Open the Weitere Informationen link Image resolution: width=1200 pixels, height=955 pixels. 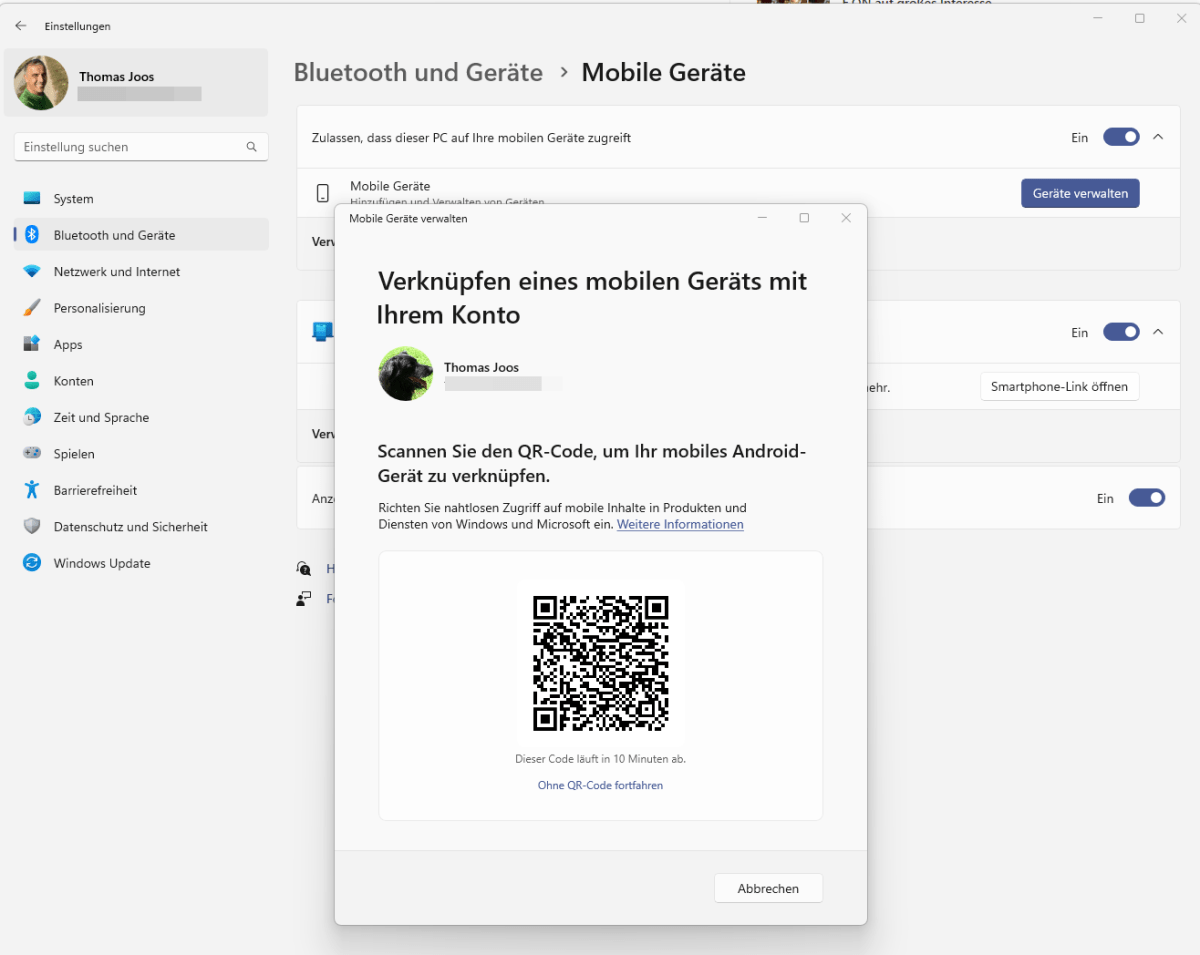680,524
